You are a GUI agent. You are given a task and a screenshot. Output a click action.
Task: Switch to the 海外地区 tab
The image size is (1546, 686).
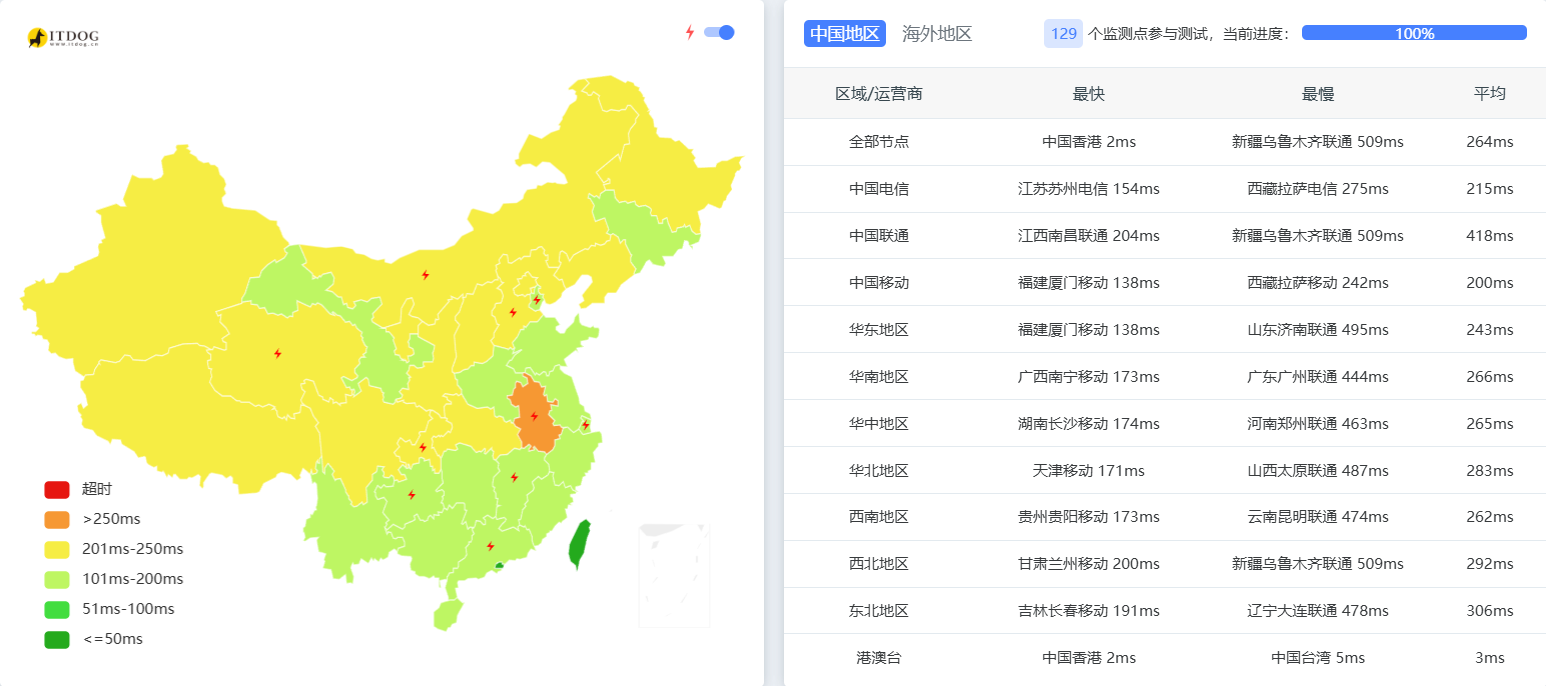(937, 34)
